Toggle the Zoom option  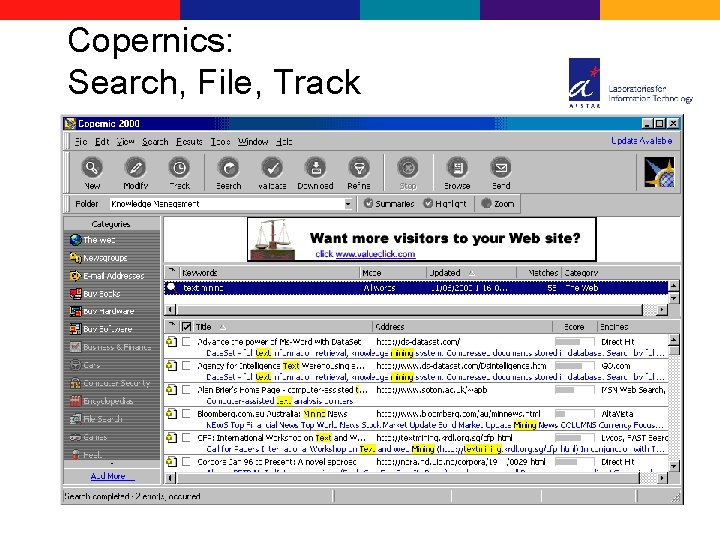pos(498,203)
